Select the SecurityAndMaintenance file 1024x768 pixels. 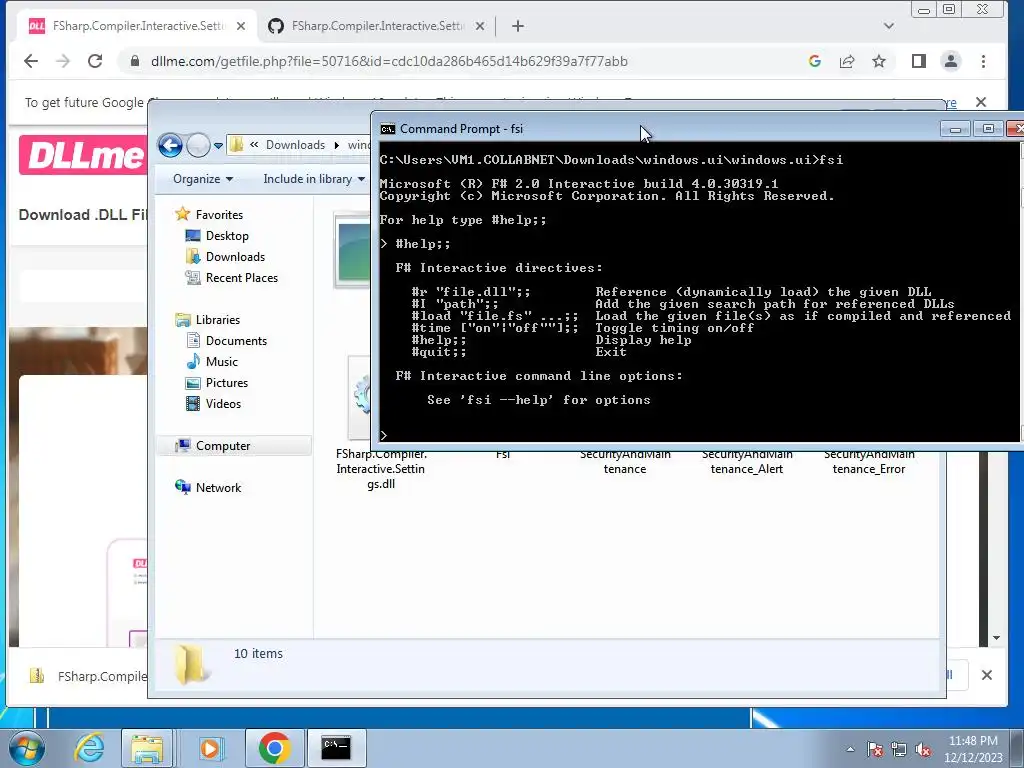point(625,462)
